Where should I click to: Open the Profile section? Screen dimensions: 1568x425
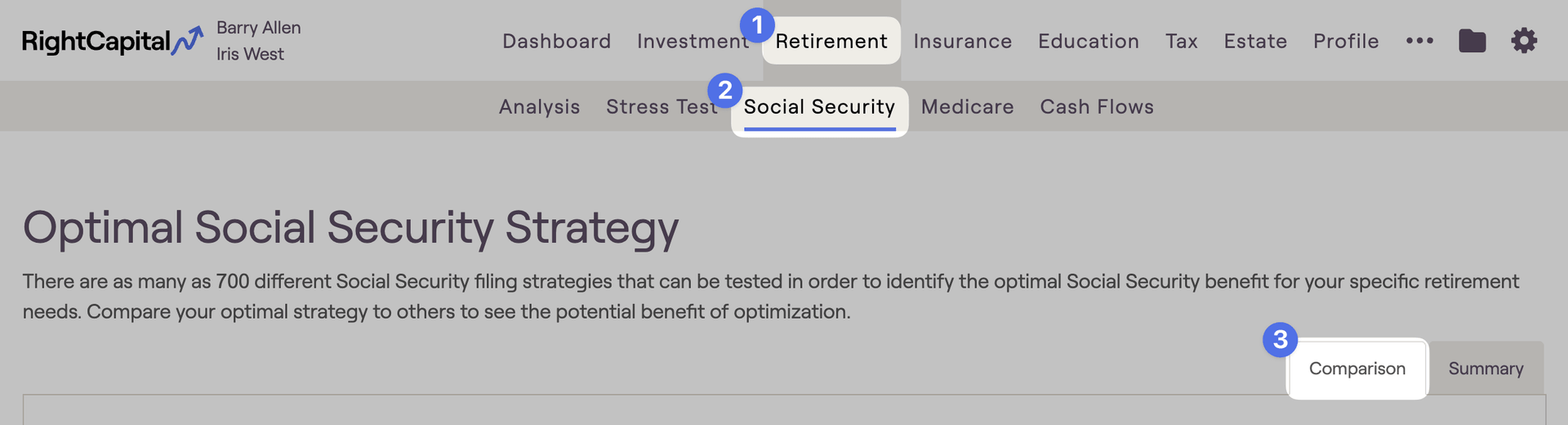[x=1346, y=41]
